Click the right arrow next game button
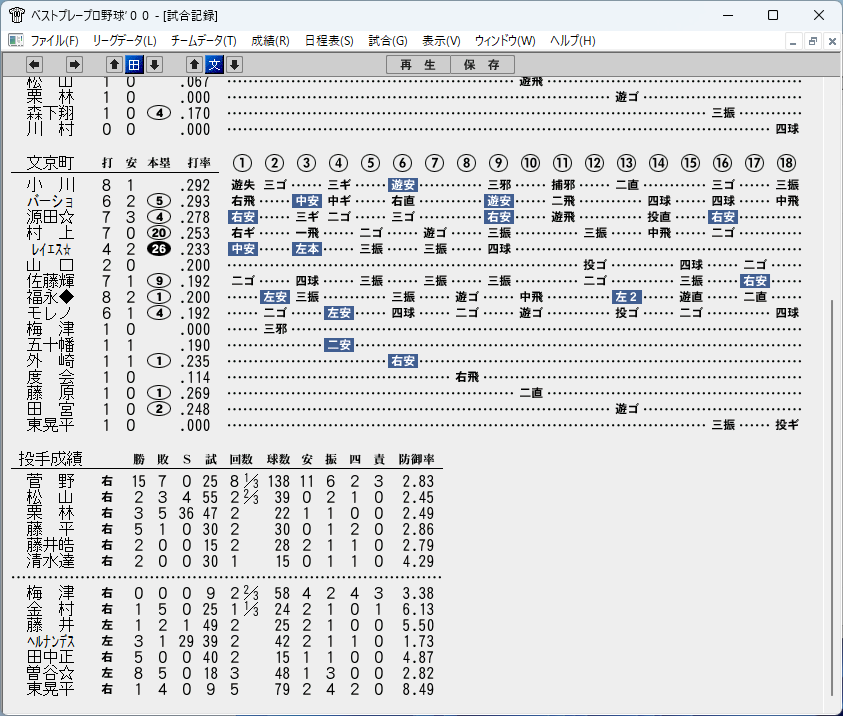The height and width of the screenshot is (716, 843). pyautogui.click(x=74, y=65)
